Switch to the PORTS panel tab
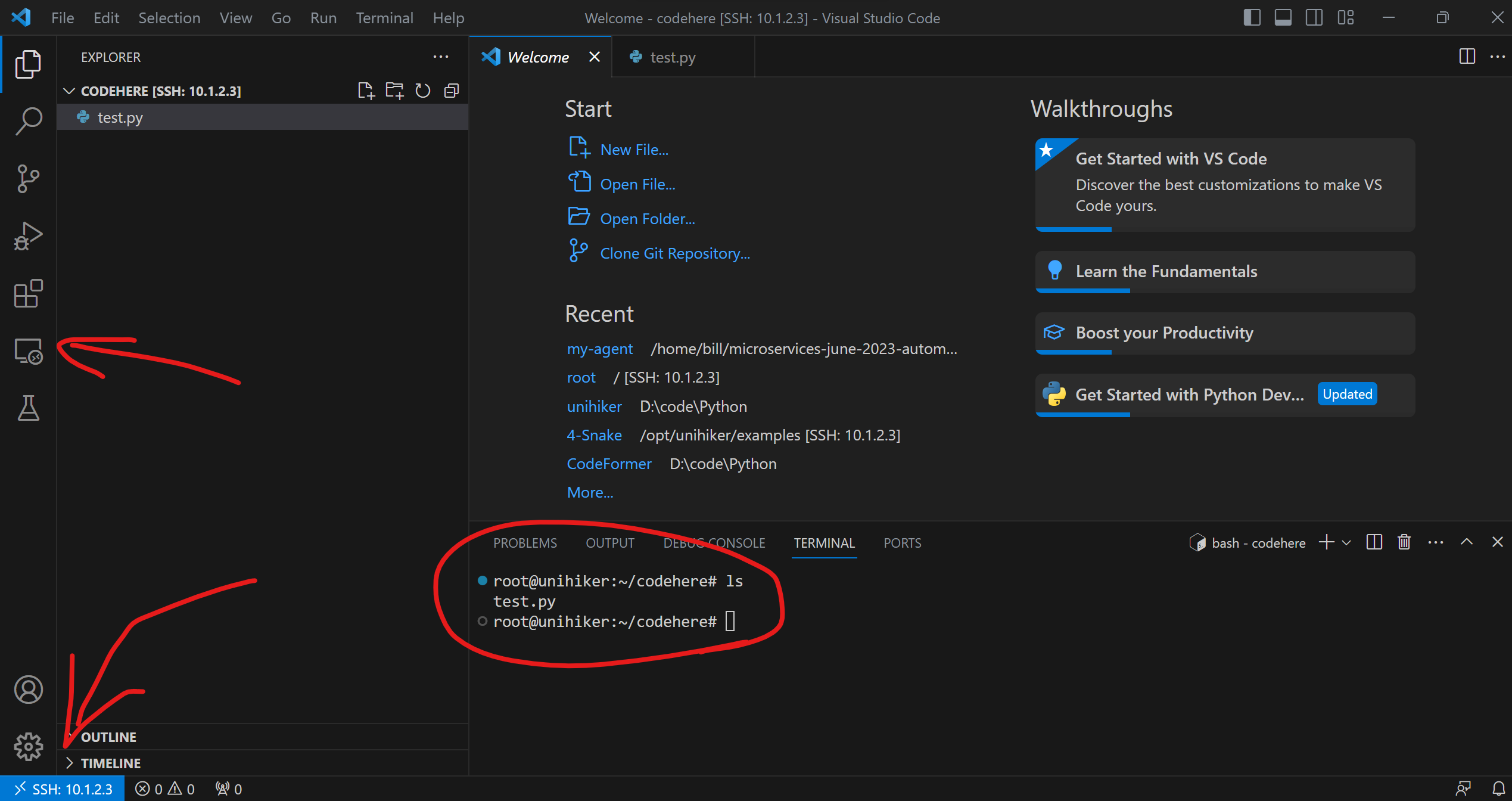 902,543
